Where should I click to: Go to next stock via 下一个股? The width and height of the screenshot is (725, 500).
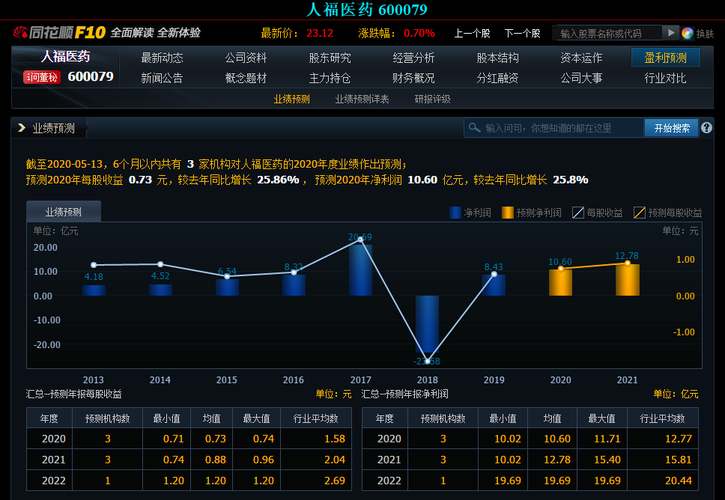[x=522, y=33]
